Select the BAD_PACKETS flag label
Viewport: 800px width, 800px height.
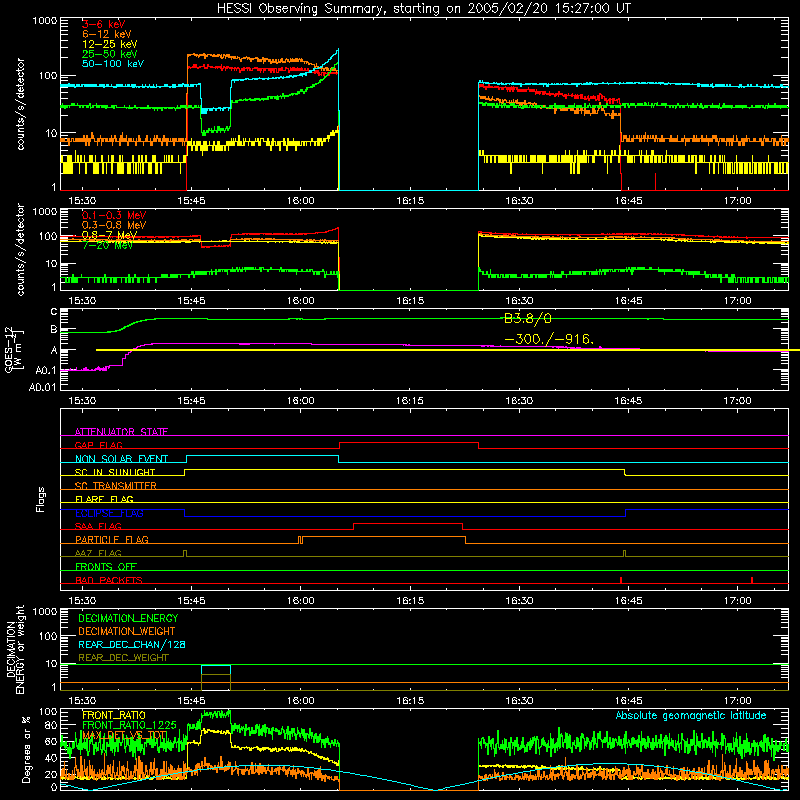[x=109, y=580]
